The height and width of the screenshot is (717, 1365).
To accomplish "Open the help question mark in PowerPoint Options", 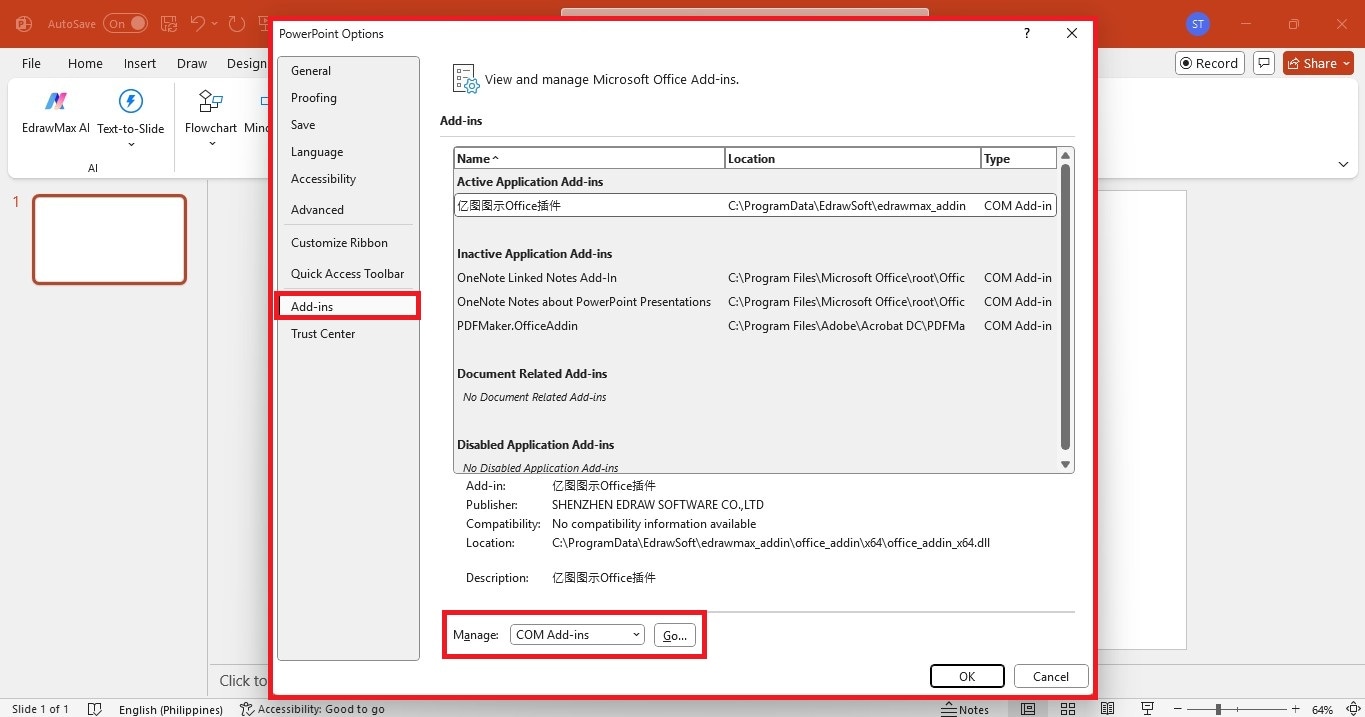I will [1027, 33].
